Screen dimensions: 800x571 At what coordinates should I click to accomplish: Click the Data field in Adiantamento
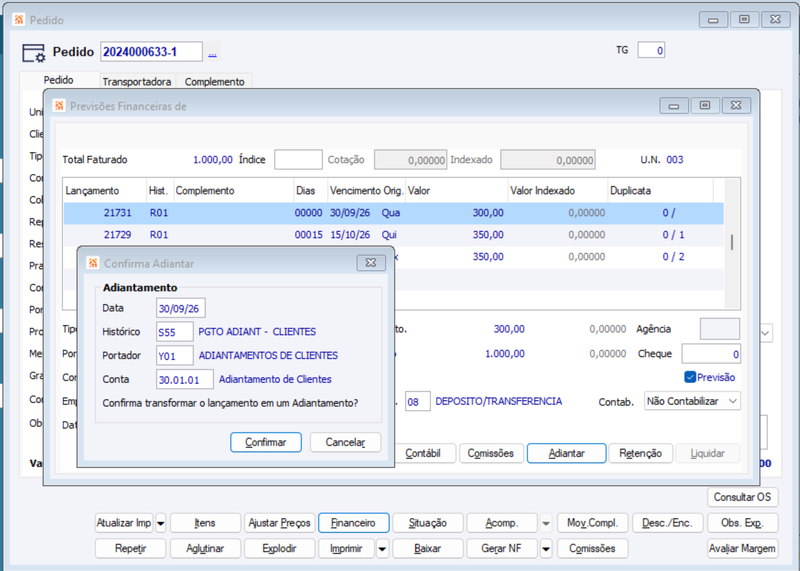click(181, 308)
